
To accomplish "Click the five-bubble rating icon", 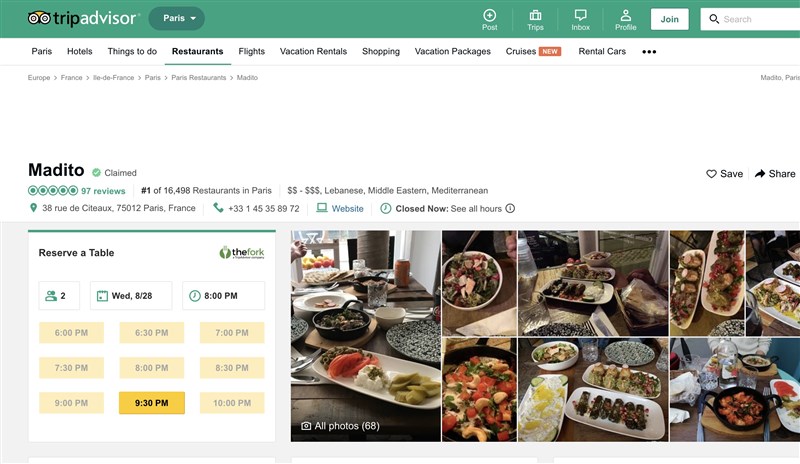I will 53,190.
